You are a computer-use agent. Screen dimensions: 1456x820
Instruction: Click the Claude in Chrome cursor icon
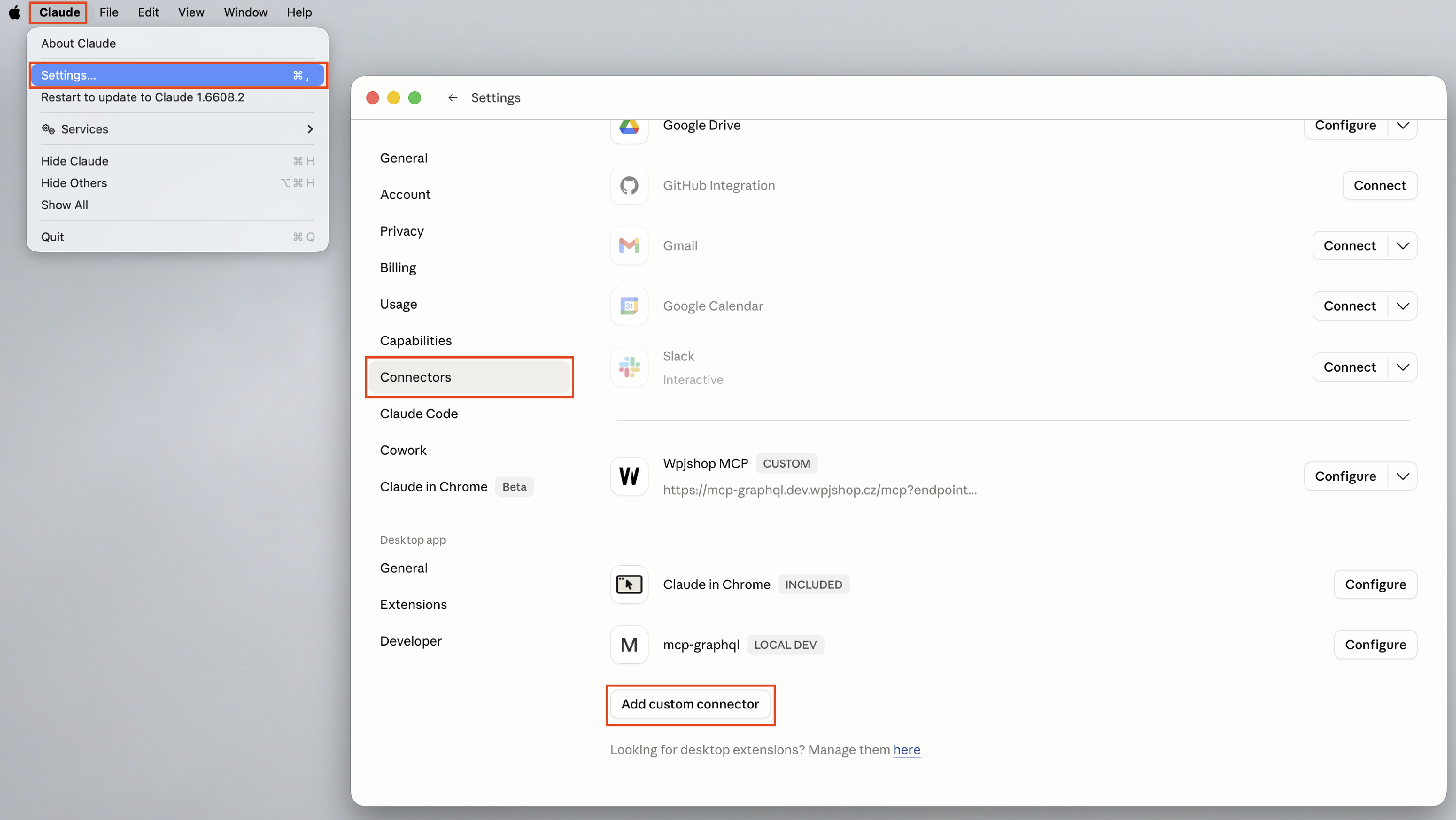pyautogui.click(x=629, y=584)
